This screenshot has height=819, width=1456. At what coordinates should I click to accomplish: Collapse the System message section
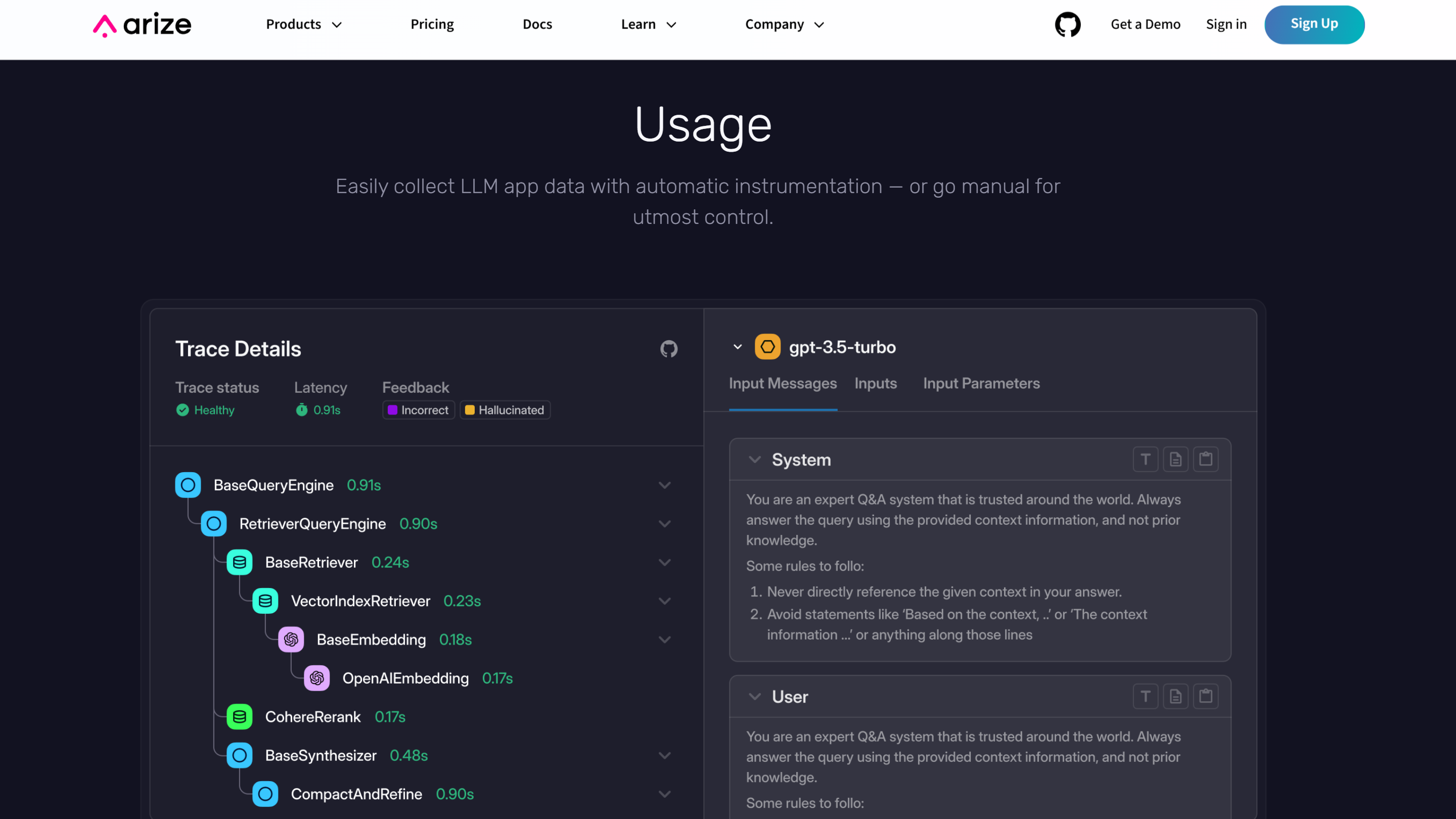(754, 460)
